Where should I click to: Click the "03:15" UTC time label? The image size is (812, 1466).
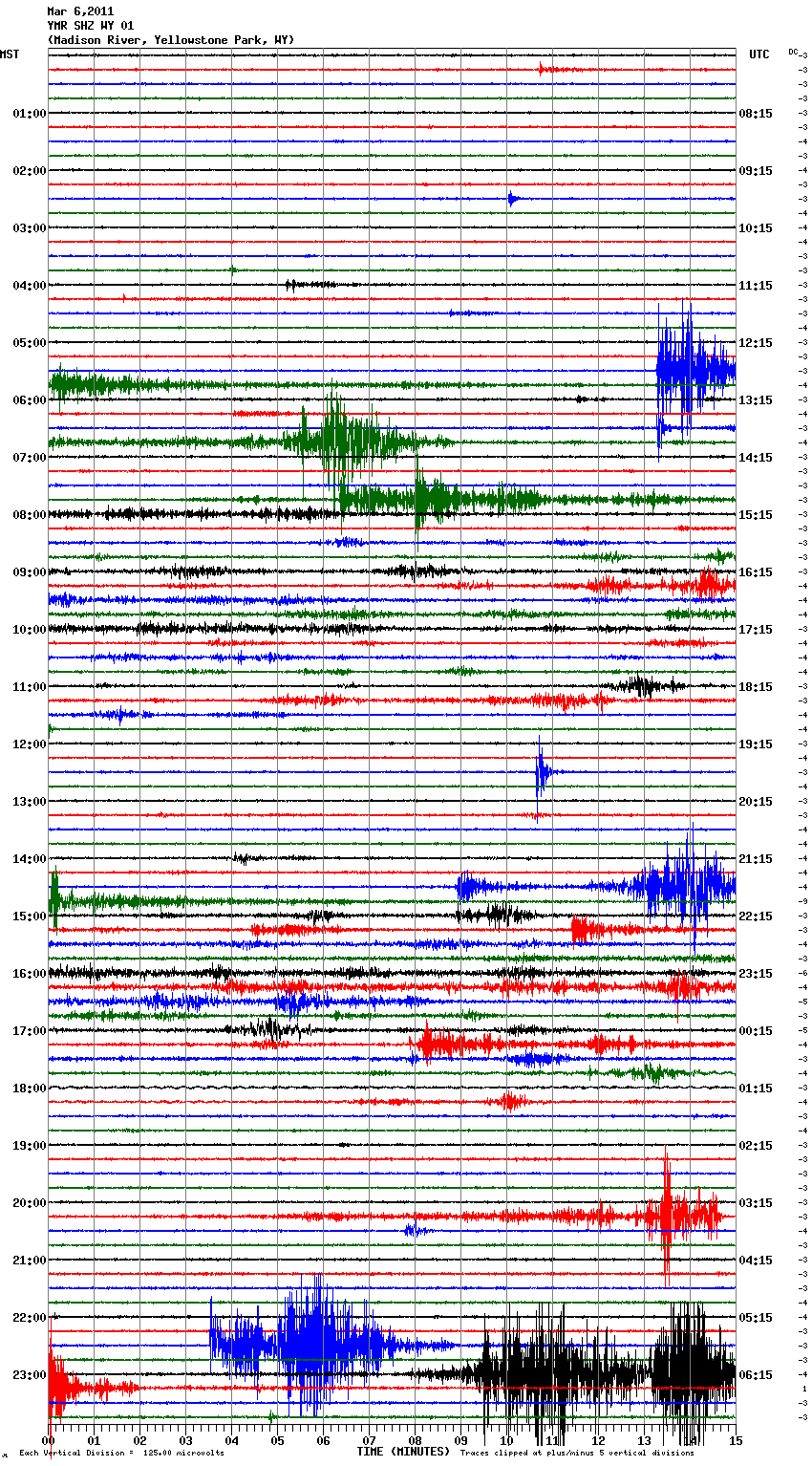pyautogui.click(x=756, y=1203)
